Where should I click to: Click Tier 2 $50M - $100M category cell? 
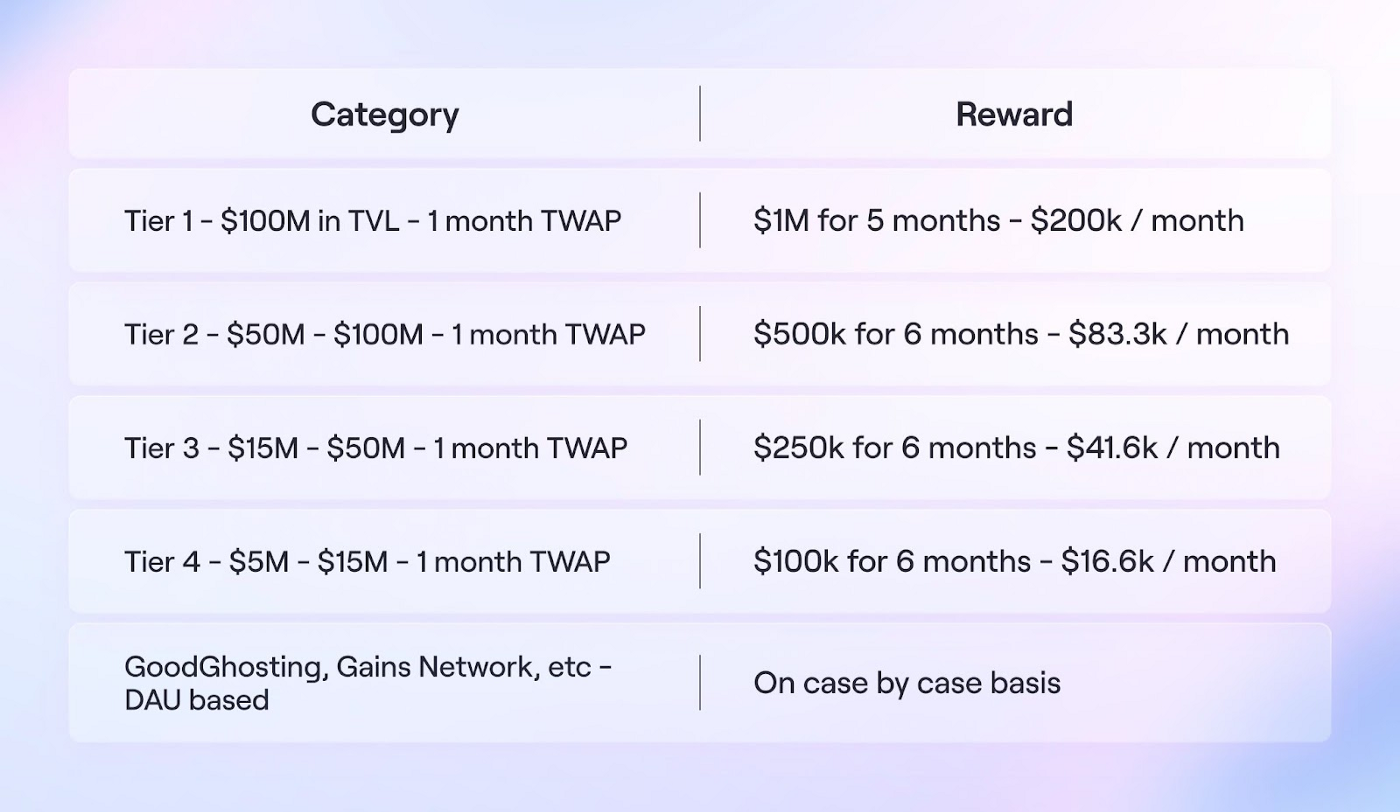click(x=385, y=333)
